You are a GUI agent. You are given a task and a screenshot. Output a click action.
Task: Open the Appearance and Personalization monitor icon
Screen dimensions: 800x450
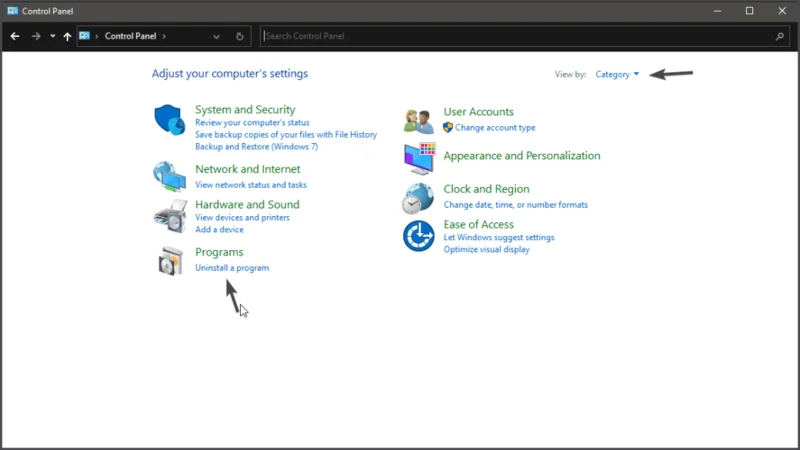(x=419, y=159)
